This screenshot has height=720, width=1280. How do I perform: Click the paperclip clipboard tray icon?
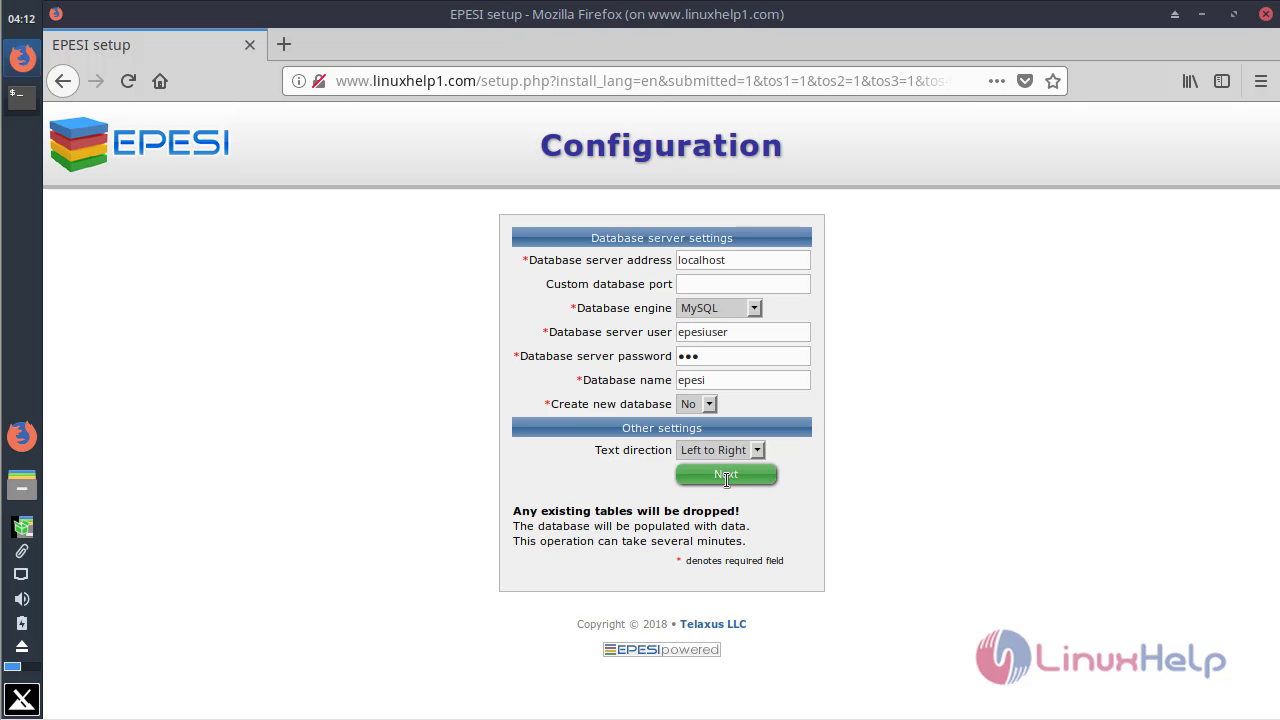coord(22,551)
